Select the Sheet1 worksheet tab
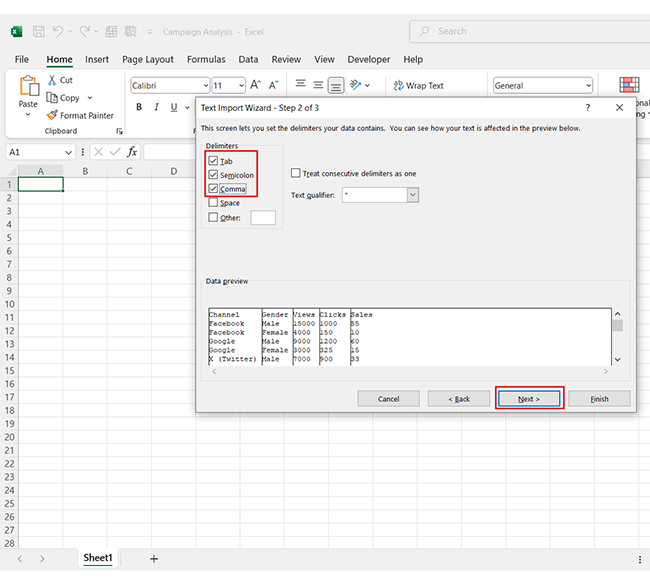Screen dimensions: 650x586 coord(98,558)
